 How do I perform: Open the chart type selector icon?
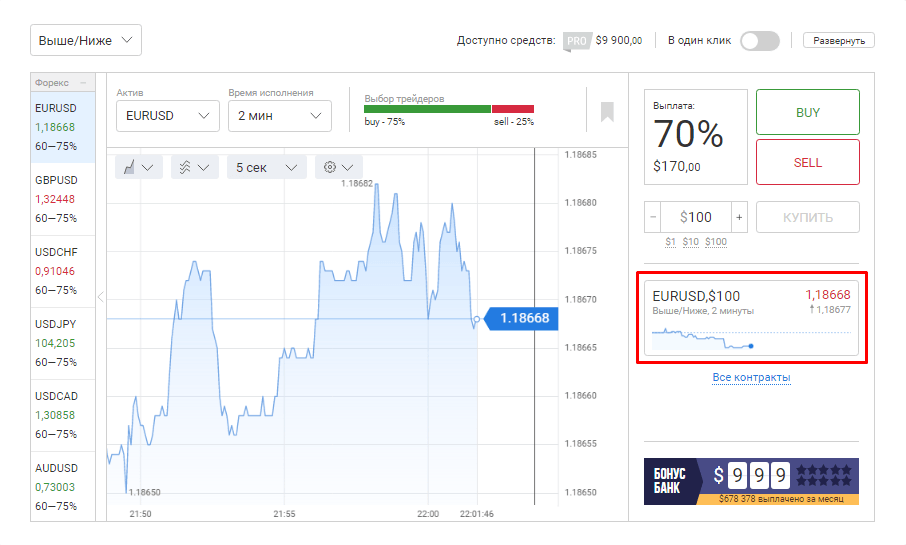[x=138, y=167]
